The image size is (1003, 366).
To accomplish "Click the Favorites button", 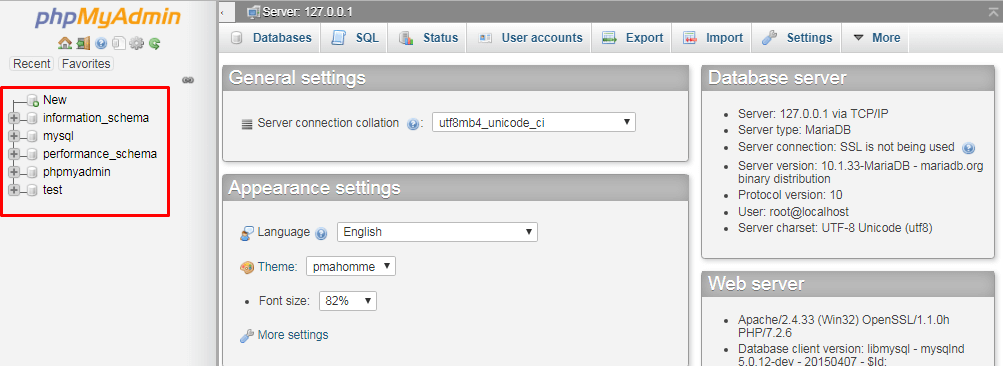I will pyautogui.click(x=86, y=63).
